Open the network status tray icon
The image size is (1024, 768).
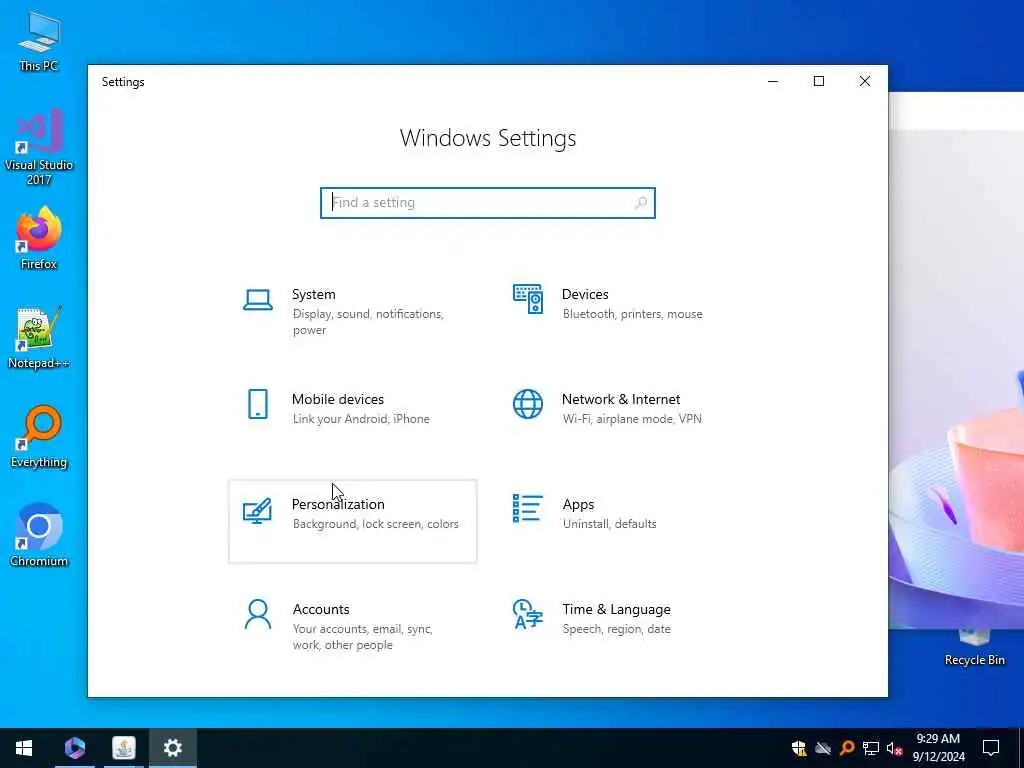[871, 748]
